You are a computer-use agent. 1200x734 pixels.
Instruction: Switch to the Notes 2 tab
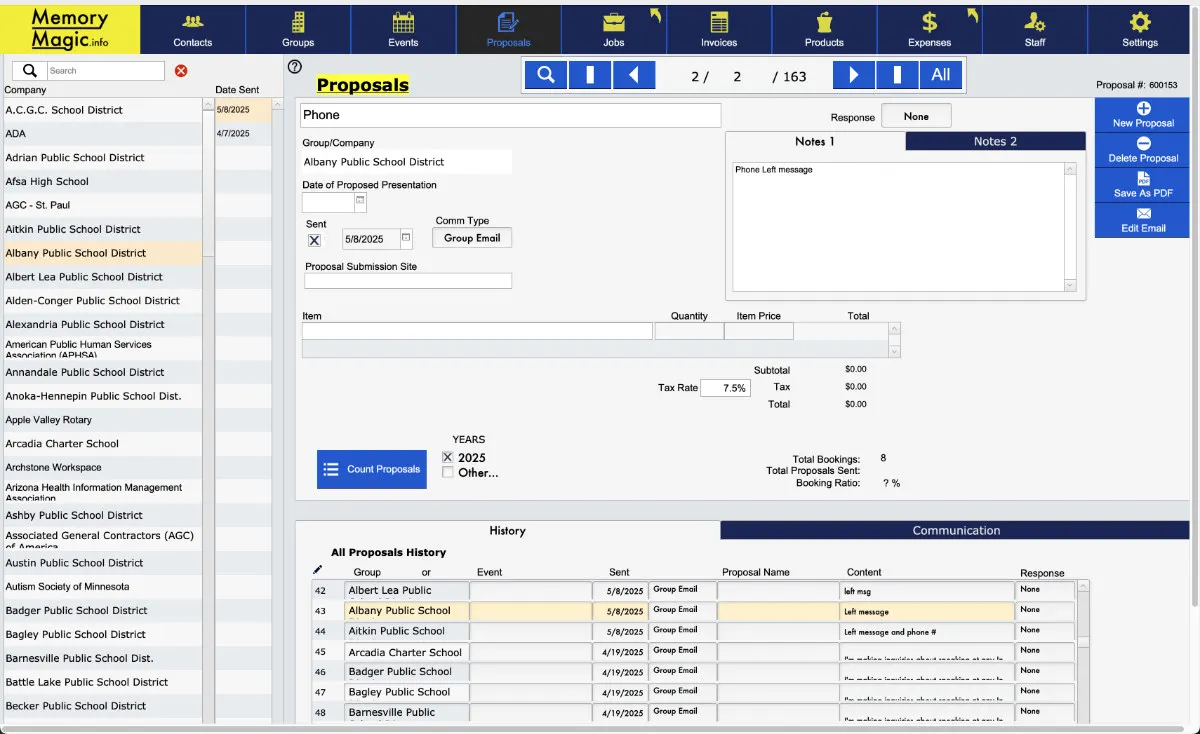[995, 141]
